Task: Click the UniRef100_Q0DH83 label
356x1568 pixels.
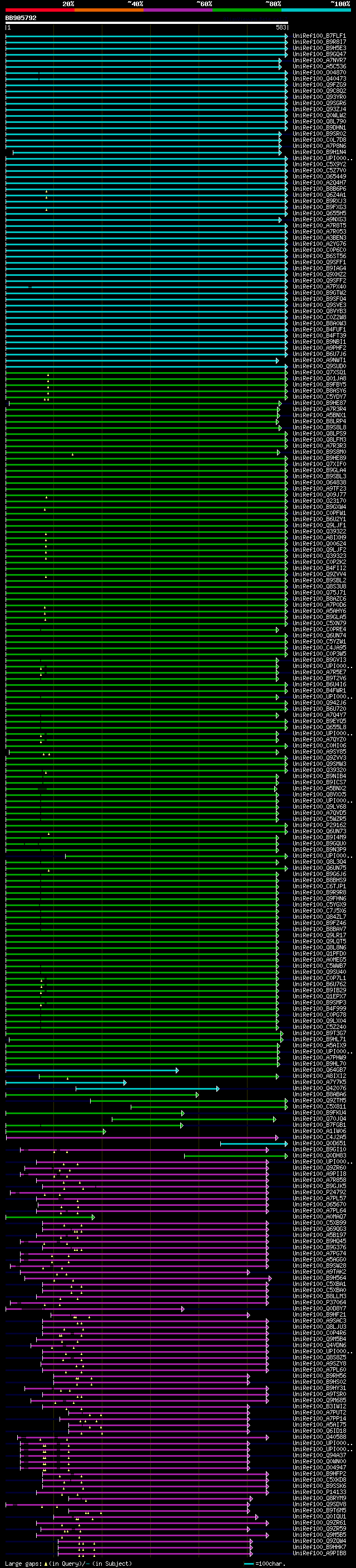Action: point(319,1155)
